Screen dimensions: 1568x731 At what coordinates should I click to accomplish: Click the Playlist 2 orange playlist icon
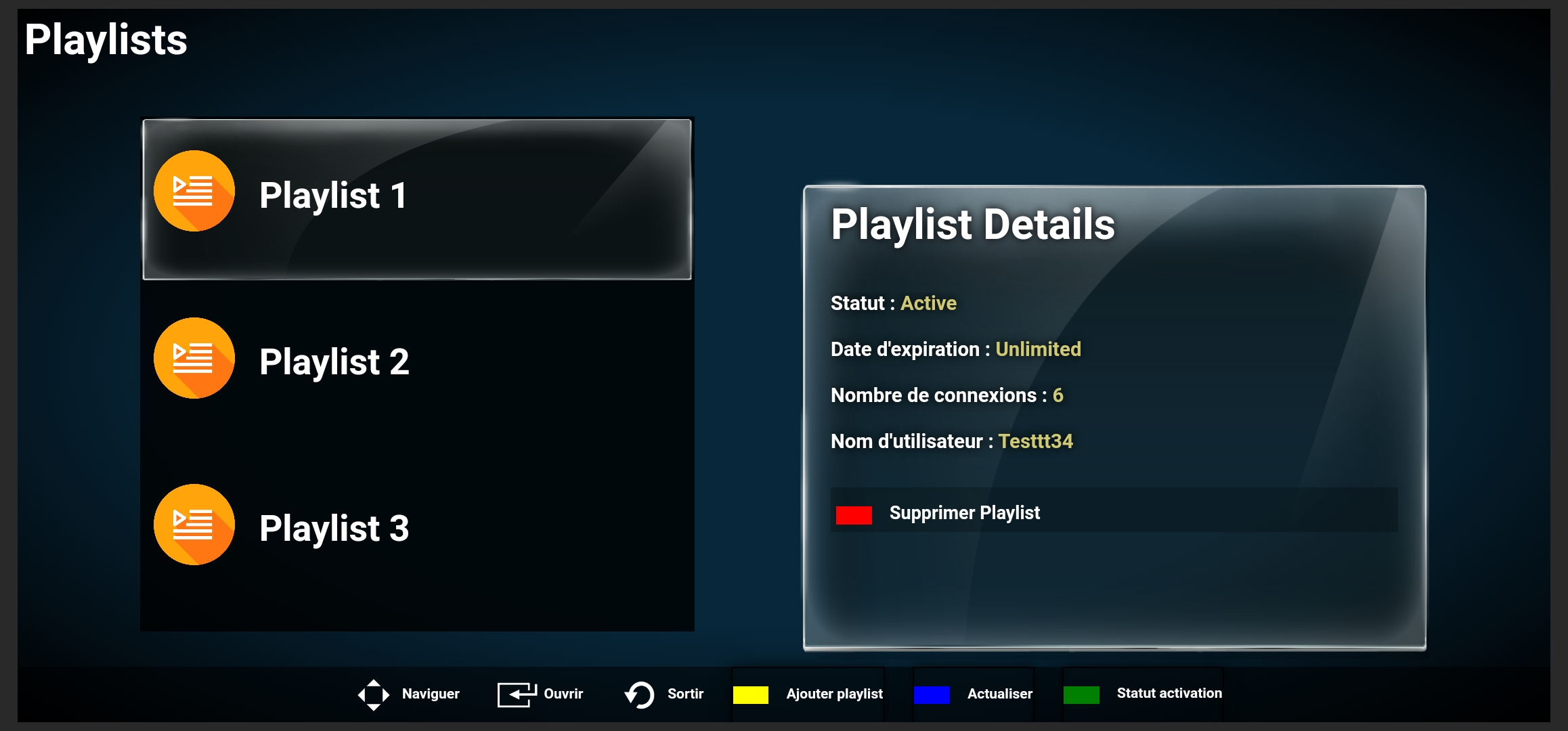click(x=194, y=357)
